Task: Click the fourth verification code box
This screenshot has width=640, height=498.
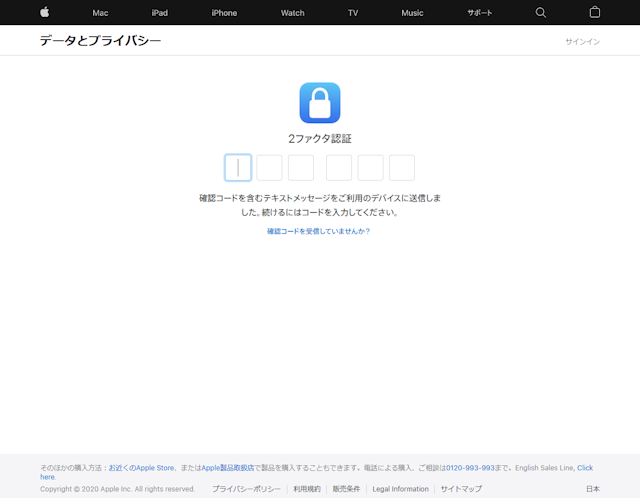Action: (339, 168)
